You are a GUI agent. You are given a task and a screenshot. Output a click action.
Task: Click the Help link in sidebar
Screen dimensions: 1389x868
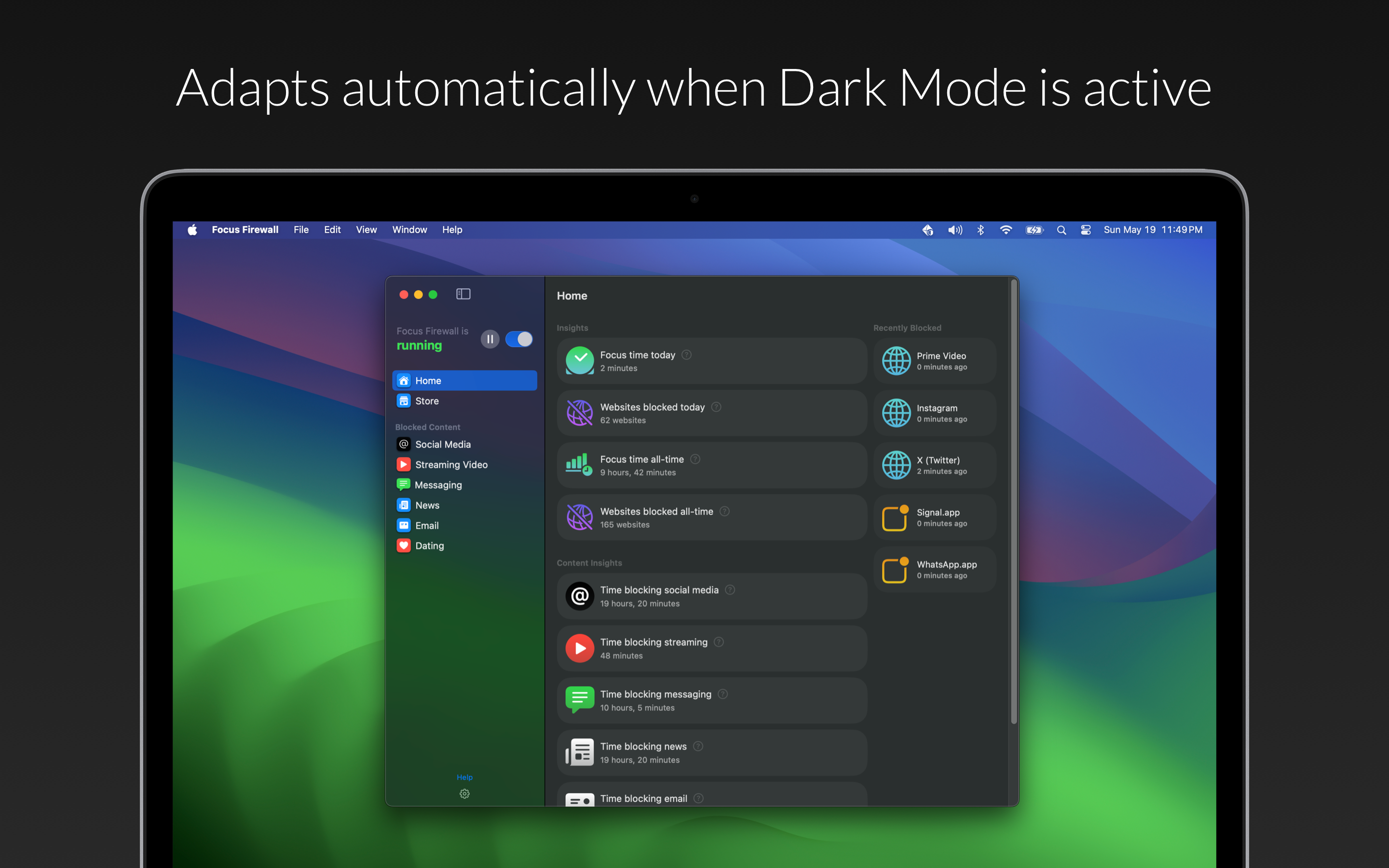(464, 777)
